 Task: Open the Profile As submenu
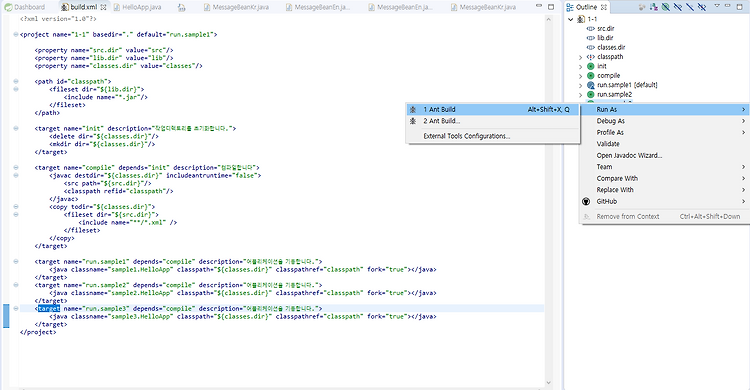coord(665,133)
